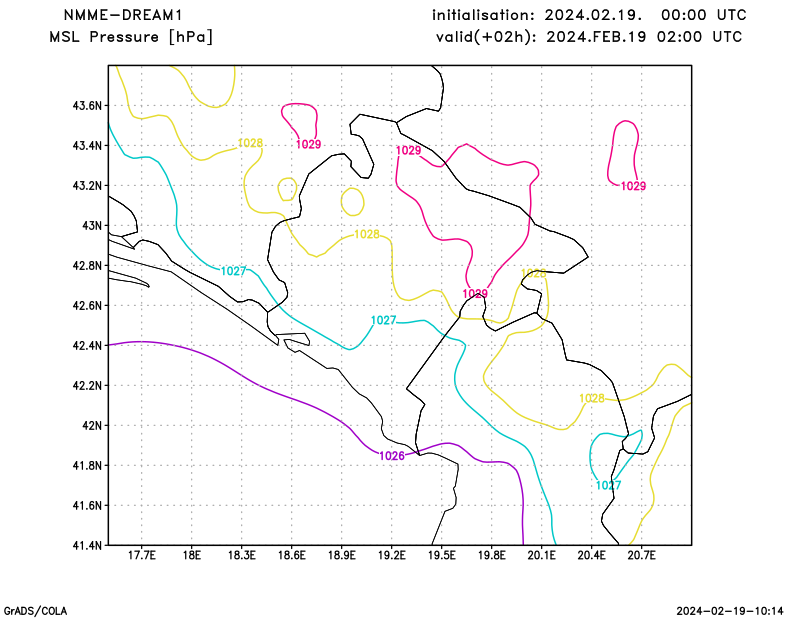Click the 41.6N latitude axis label
This screenshot has width=800, height=618.
87,505
